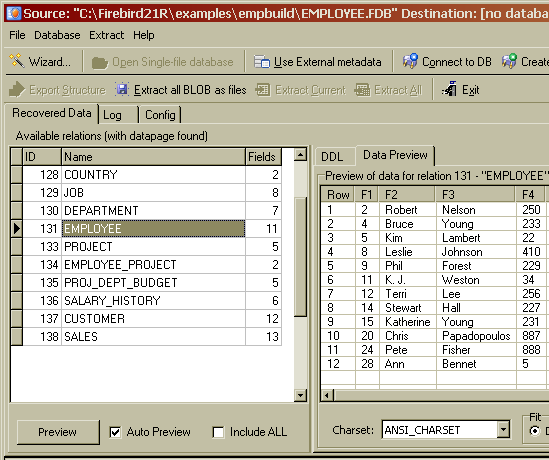Click the Wizard... toolbar label
Screen dimensions: 549x460
coord(50,62)
